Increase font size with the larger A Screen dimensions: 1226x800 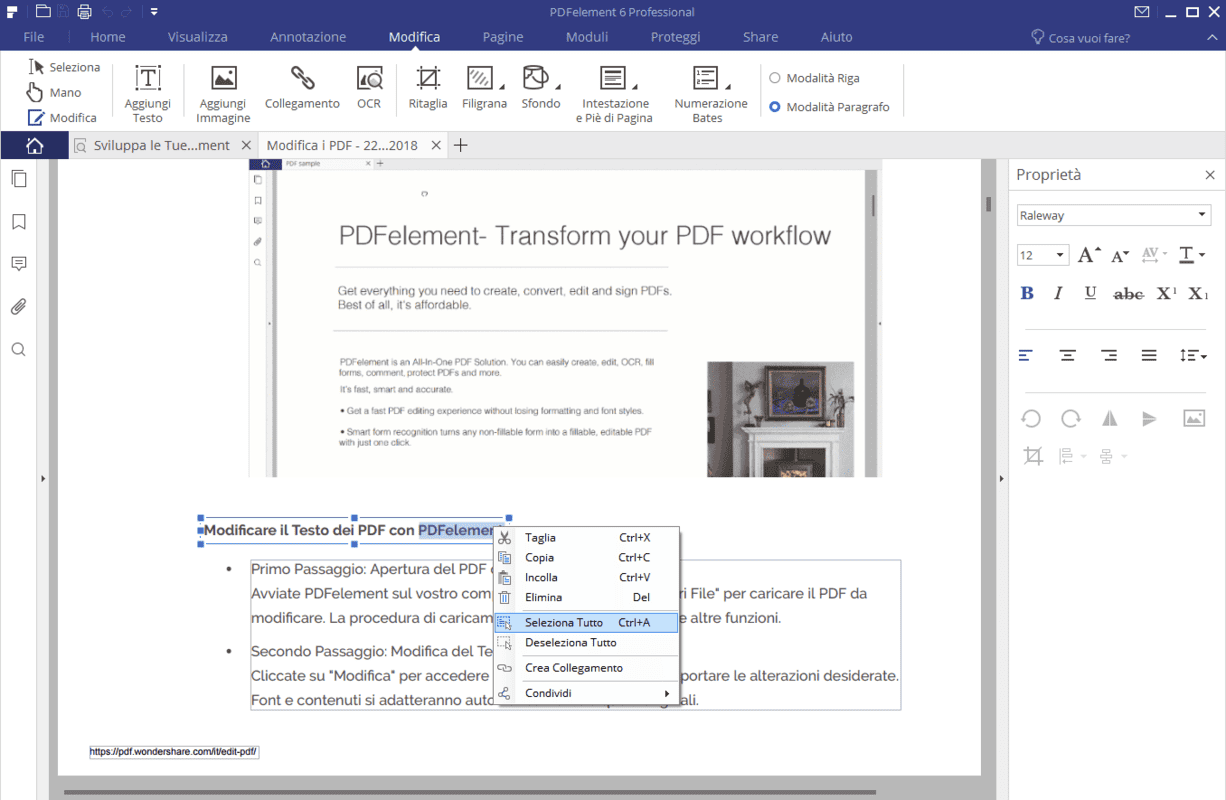click(x=1089, y=255)
